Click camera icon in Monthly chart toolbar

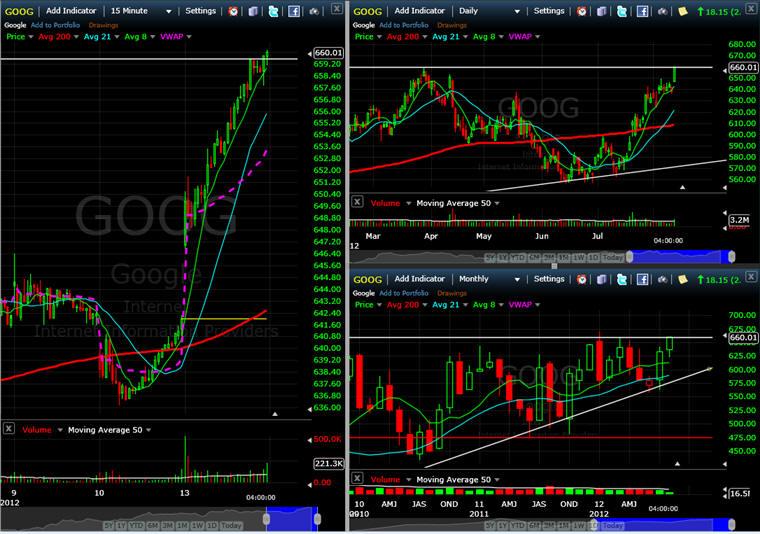[663, 280]
